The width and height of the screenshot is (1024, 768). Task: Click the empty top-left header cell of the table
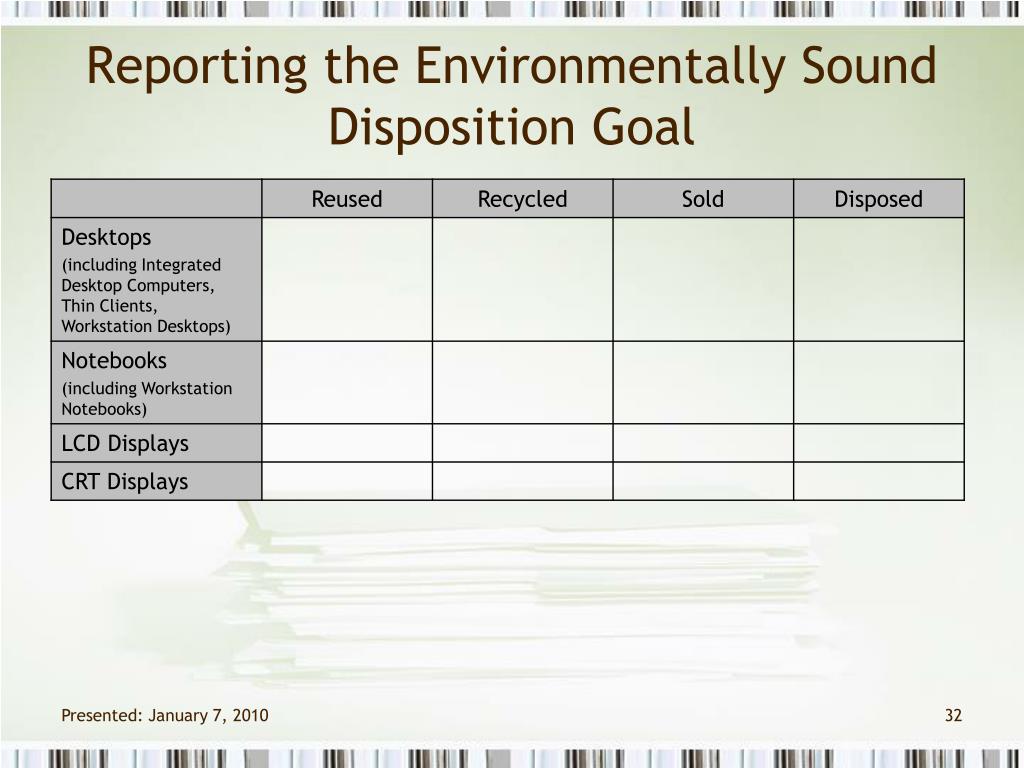(x=156, y=199)
